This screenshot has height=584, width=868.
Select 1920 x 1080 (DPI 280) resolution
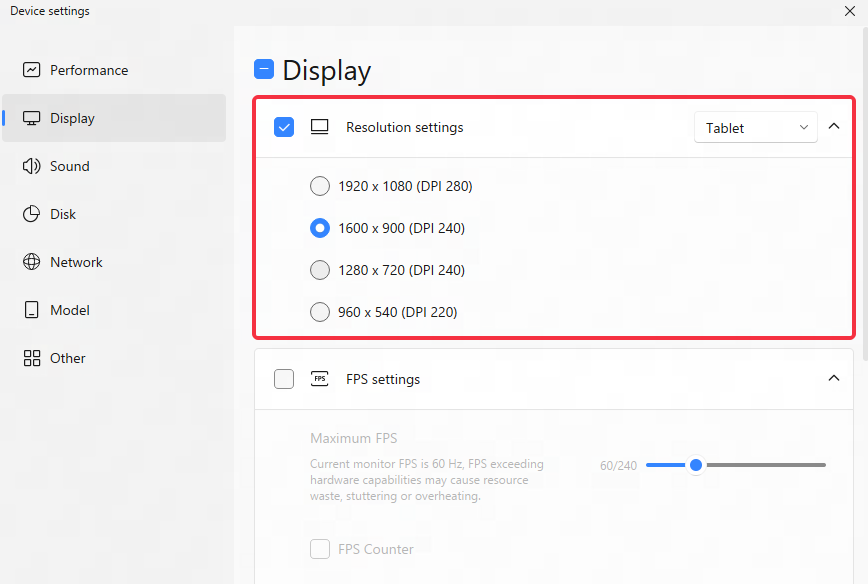click(x=320, y=186)
